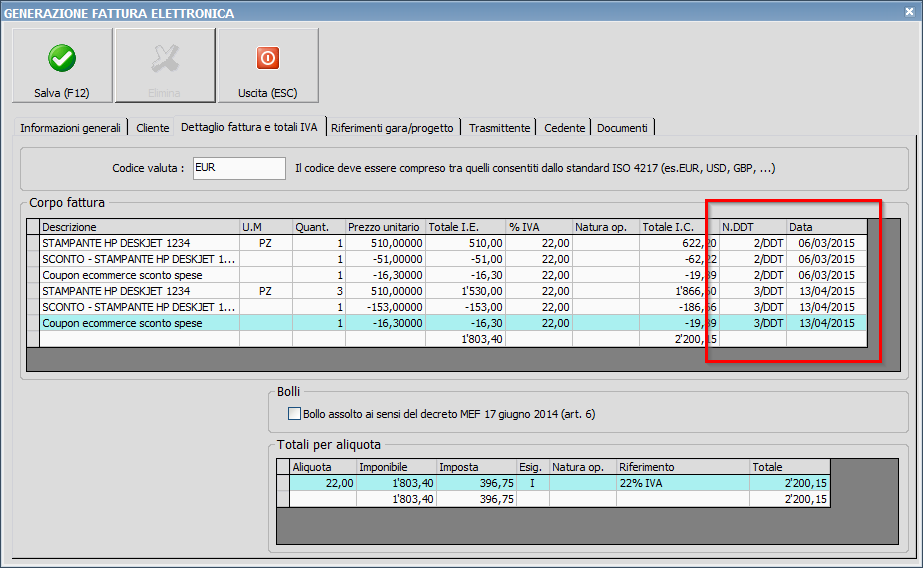The height and width of the screenshot is (568, 923).
Task: Select the first STAMPANTE HP DESKJET 1234 row
Action: coord(138,243)
